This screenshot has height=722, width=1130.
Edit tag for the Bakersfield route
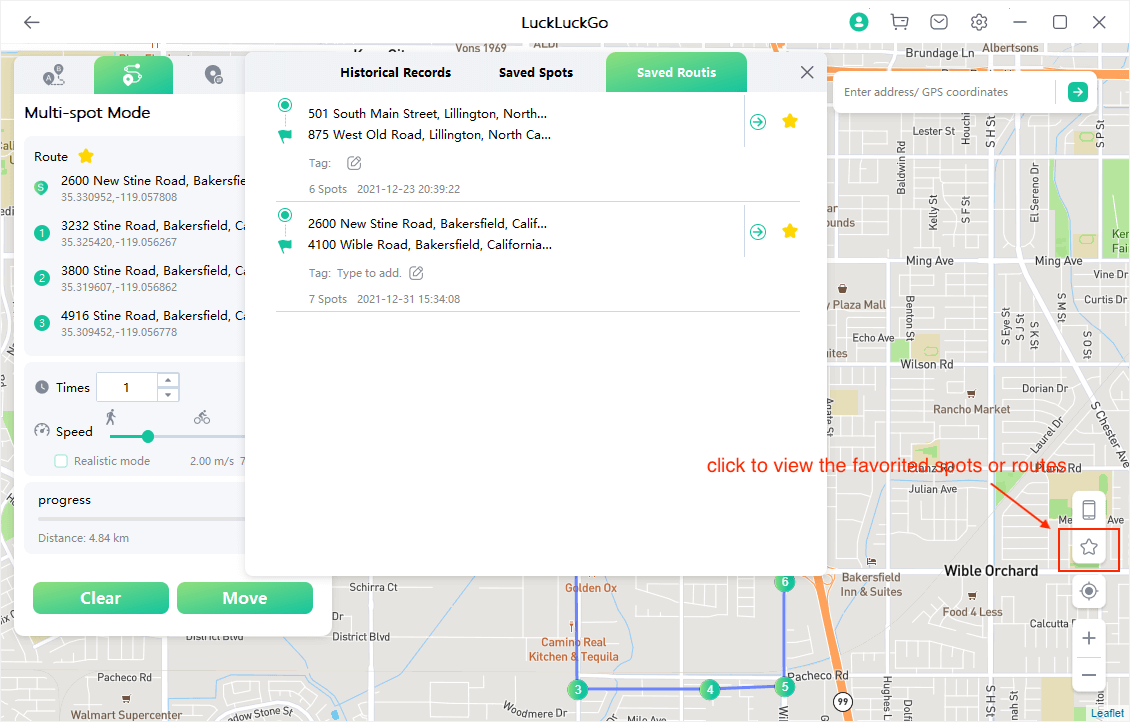[416, 273]
